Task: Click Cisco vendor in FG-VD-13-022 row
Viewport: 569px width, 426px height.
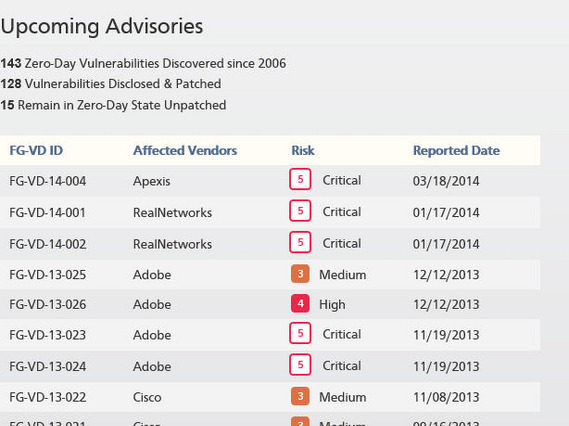Action: click(147, 397)
